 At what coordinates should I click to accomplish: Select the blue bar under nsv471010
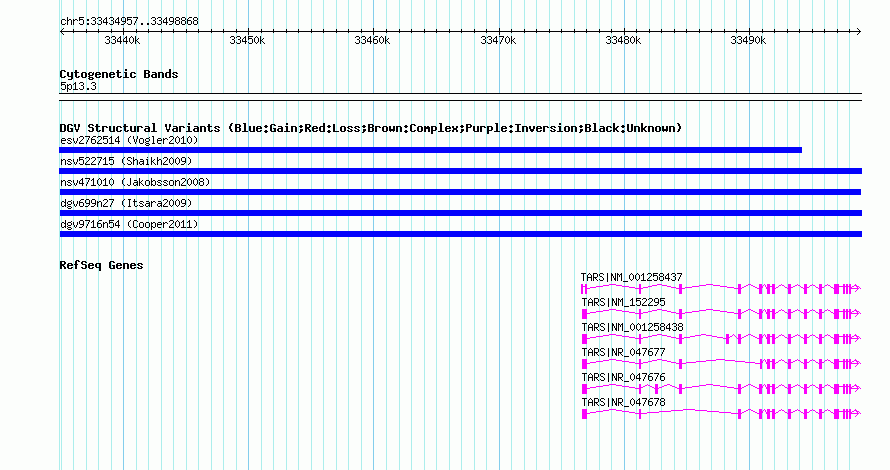[460, 192]
